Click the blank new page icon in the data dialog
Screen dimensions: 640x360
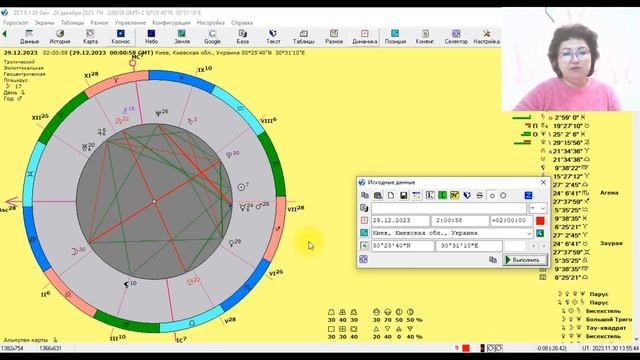(391, 196)
